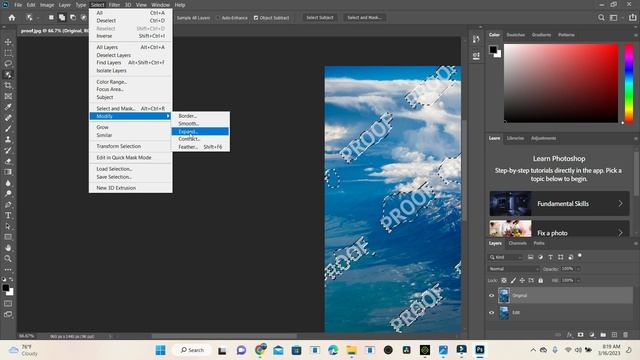640x360 pixels.
Task: Open the Normal blend mode dropdown
Action: (514, 269)
